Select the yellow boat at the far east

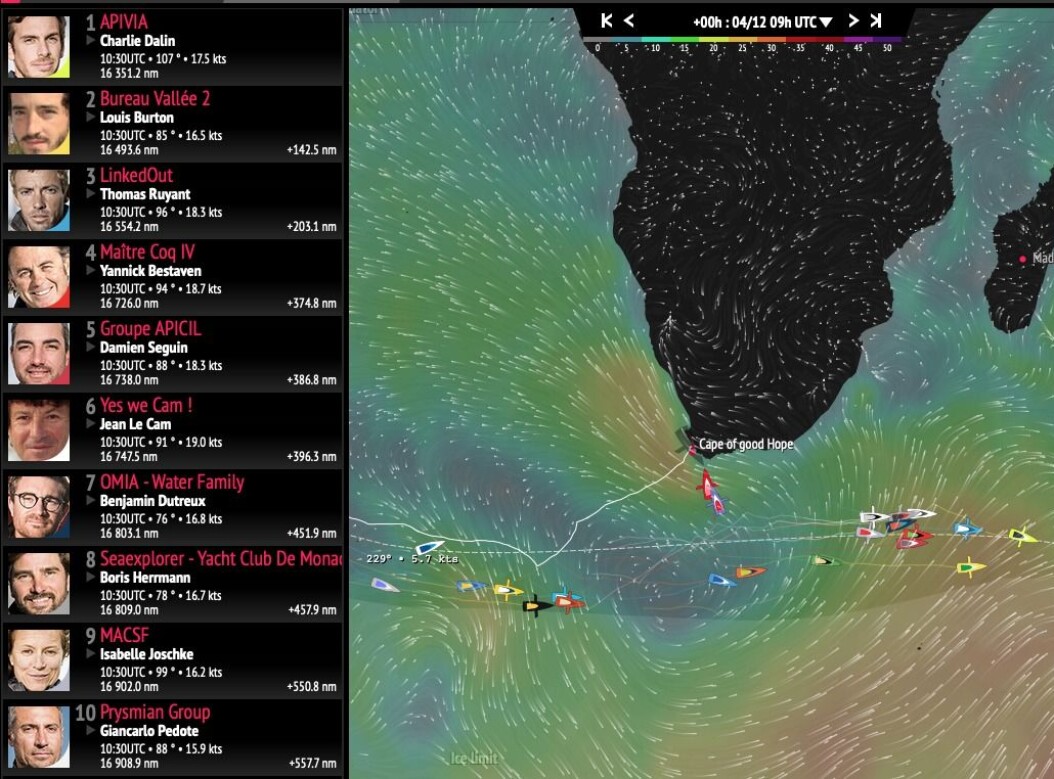point(1022,536)
